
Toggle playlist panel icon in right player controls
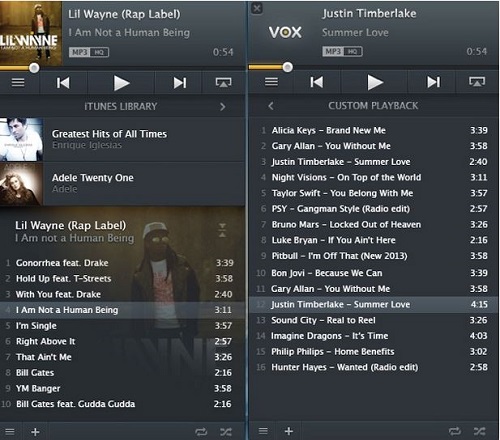[x=271, y=82]
